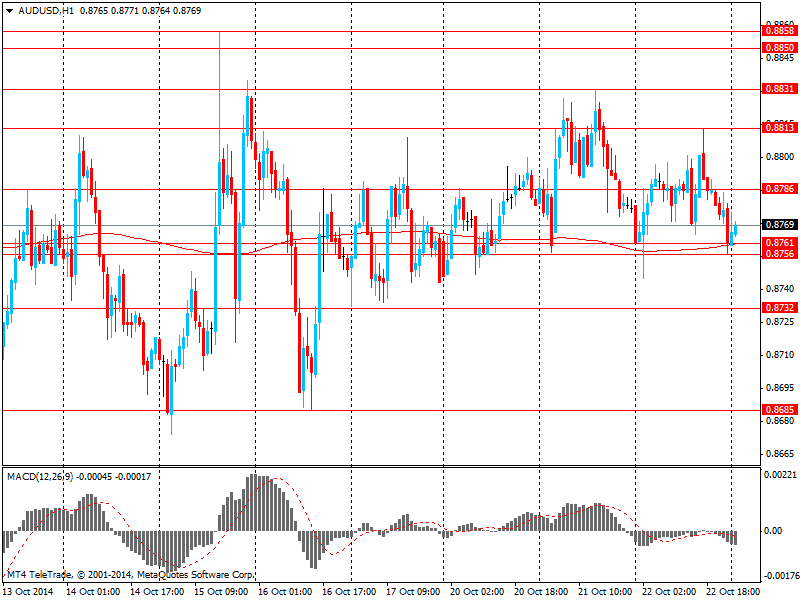Select the MACD(12,26,9) indicator label
This screenshot has width=800, height=600.
[x=45, y=475]
